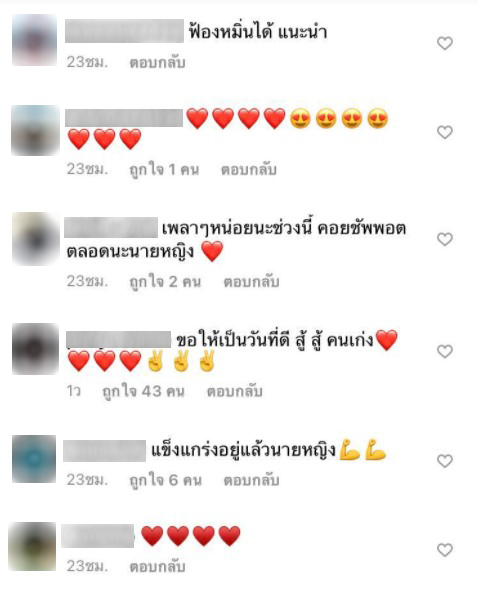Show the ถูกใจ 6 คน likes list
The image size is (478, 600).
[x=165, y=481]
